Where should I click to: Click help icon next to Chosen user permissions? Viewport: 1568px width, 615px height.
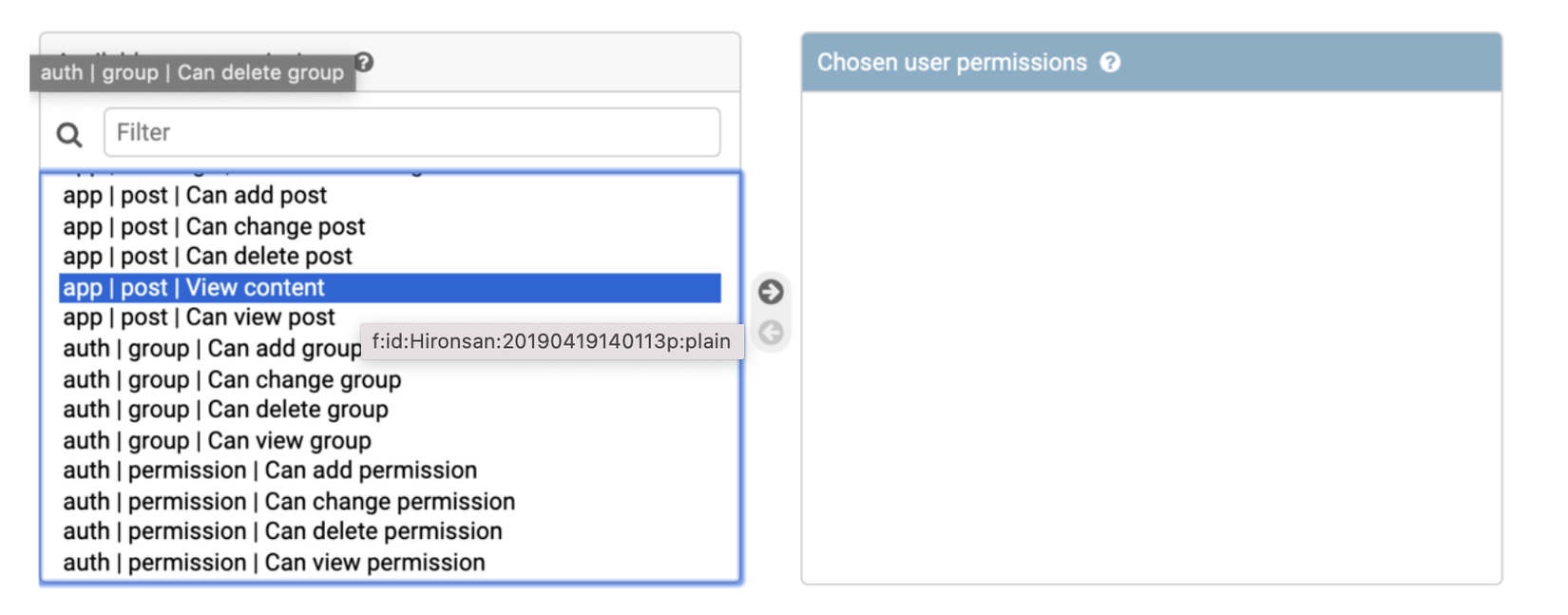(x=1110, y=63)
